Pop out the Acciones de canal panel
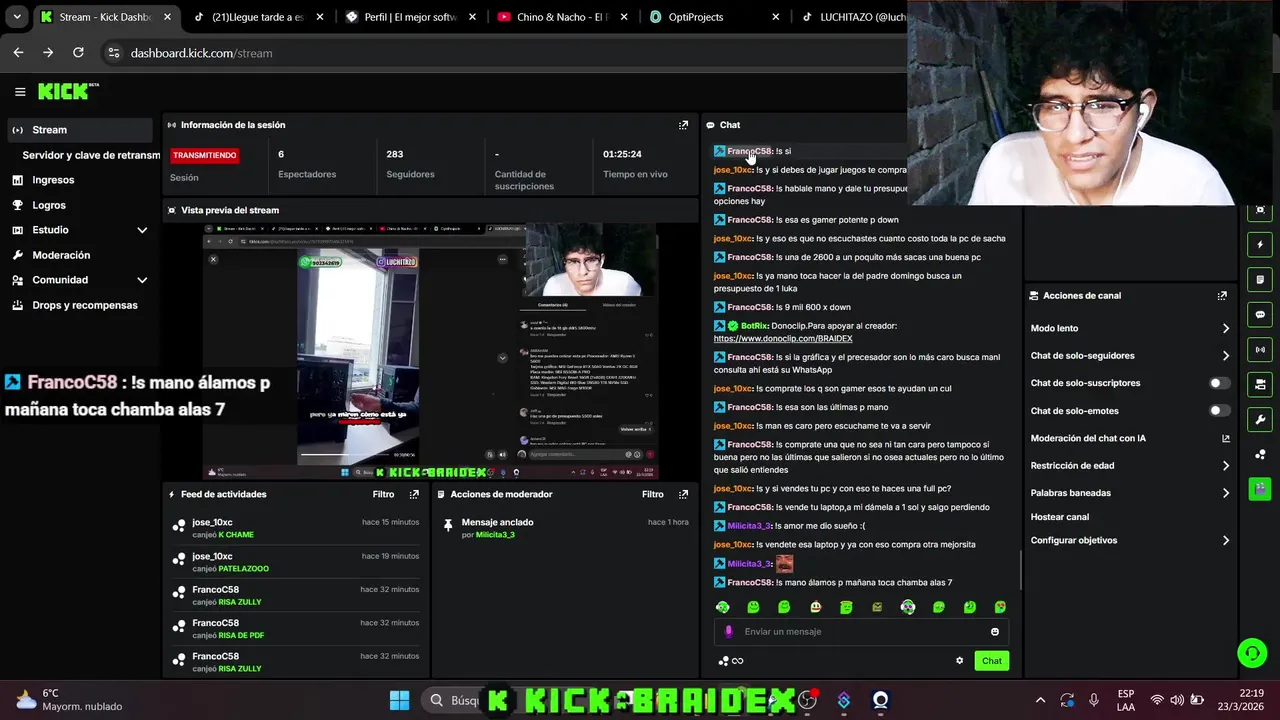 point(1222,296)
